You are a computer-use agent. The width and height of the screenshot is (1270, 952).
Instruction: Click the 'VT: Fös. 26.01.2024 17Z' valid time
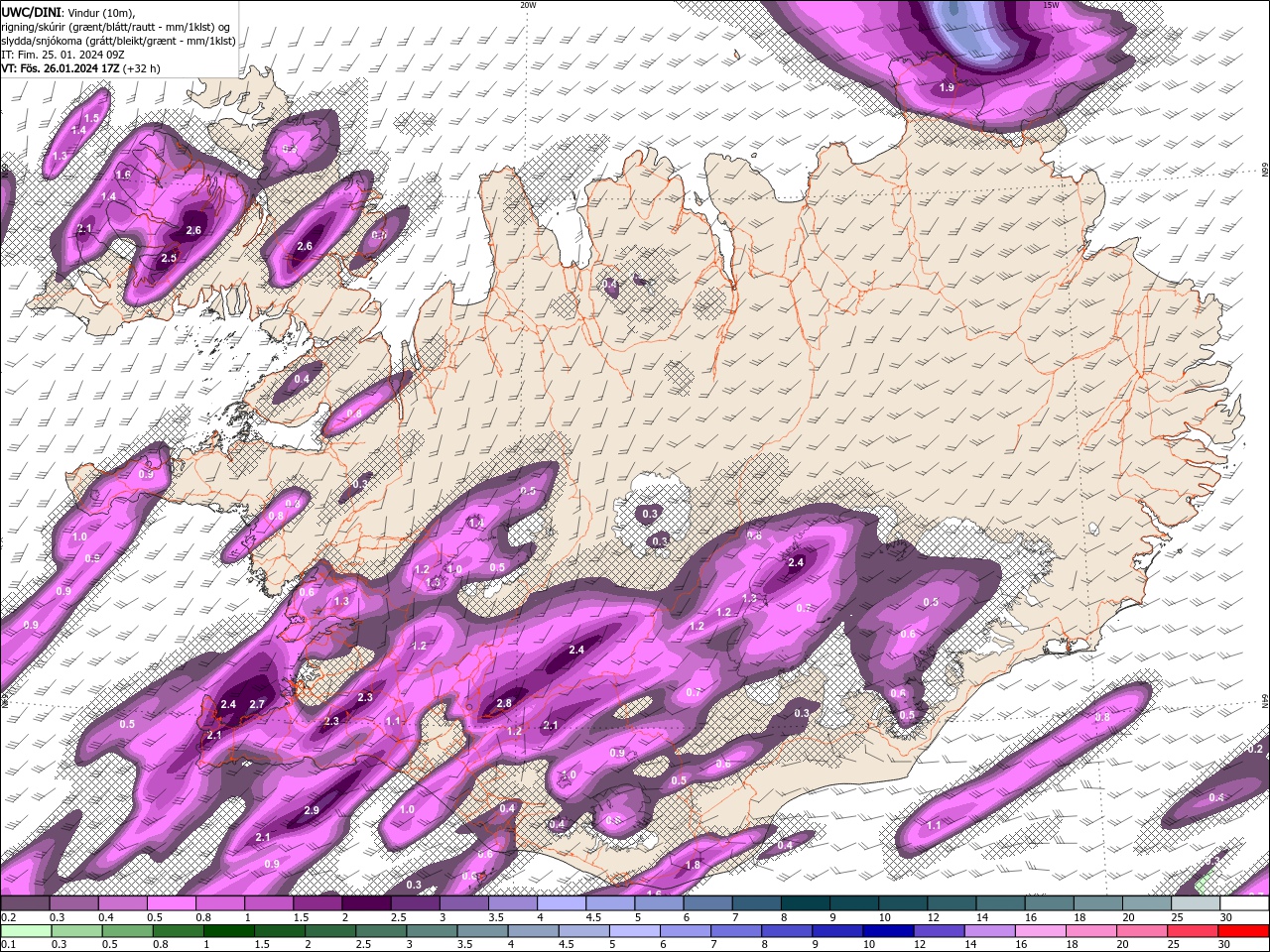click(x=59, y=68)
